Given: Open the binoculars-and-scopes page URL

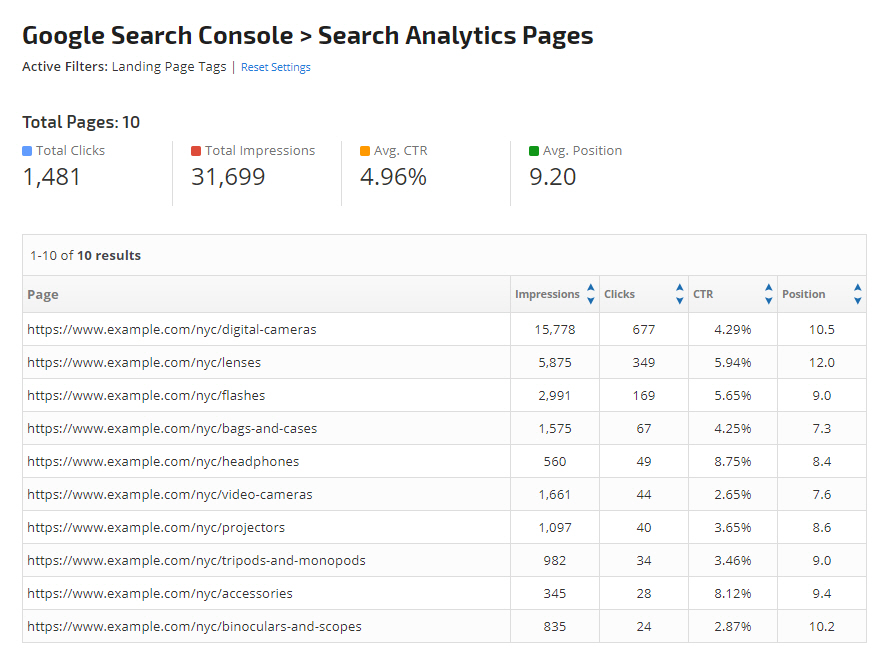Looking at the screenshot, I should (194, 626).
